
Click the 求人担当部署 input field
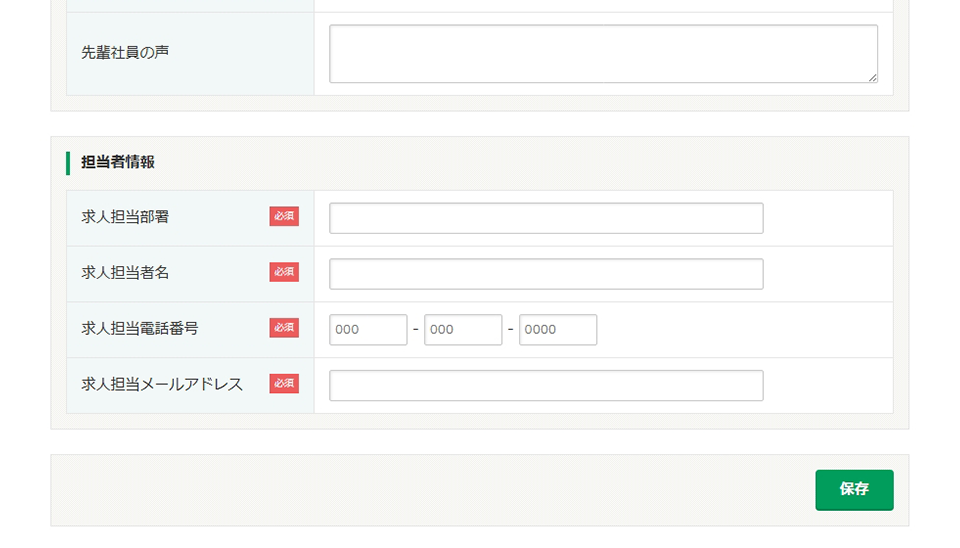click(x=546, y=218)
